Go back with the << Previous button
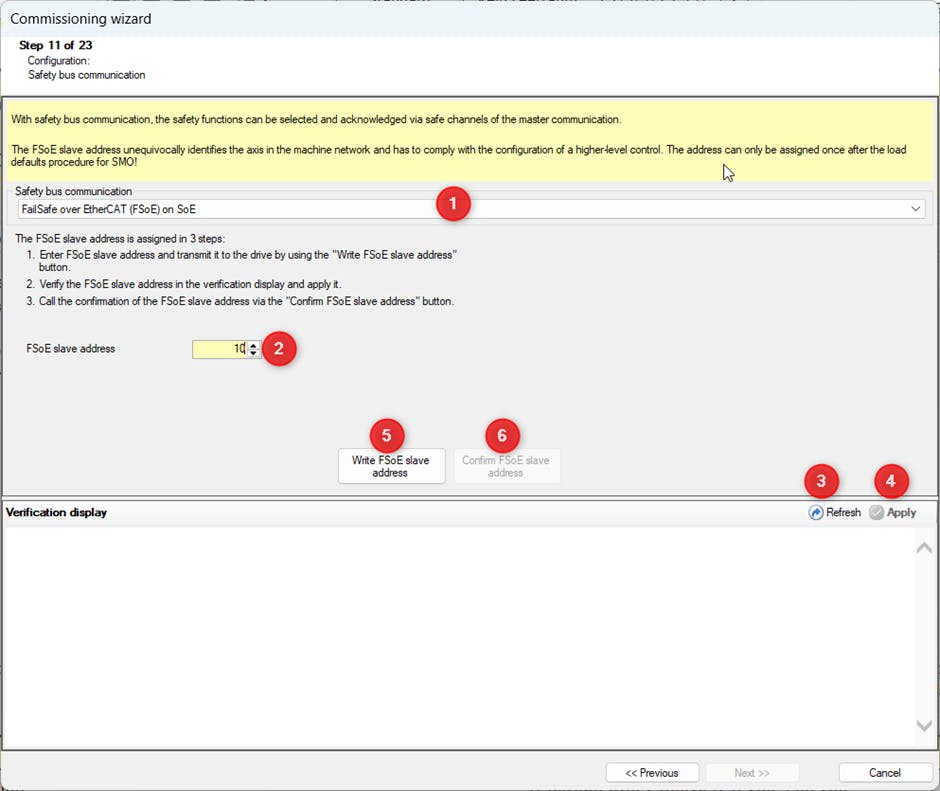Screen dimensions: 940x791 pos(652,773)
